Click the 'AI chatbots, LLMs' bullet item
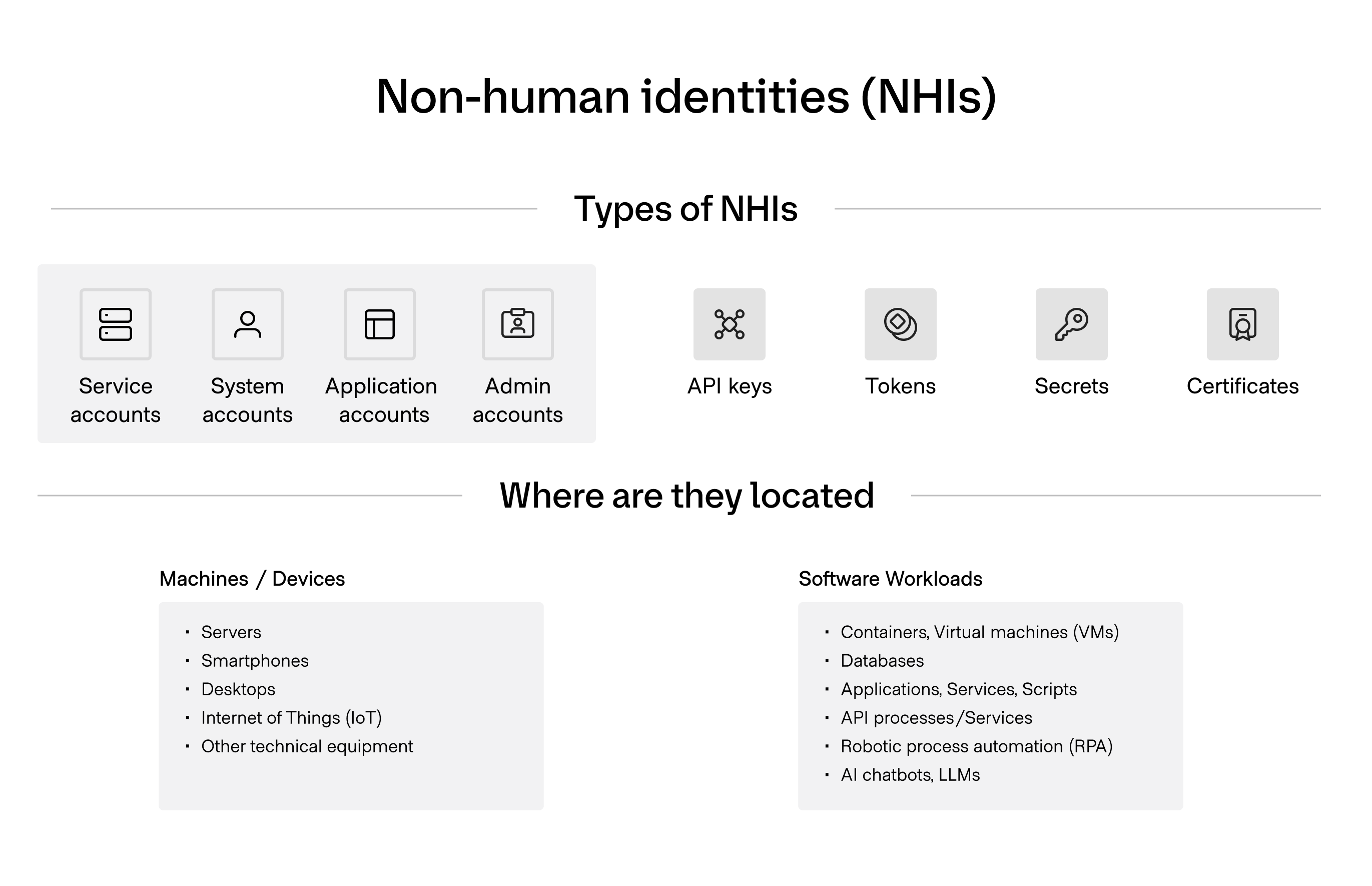 pos(911,774)
